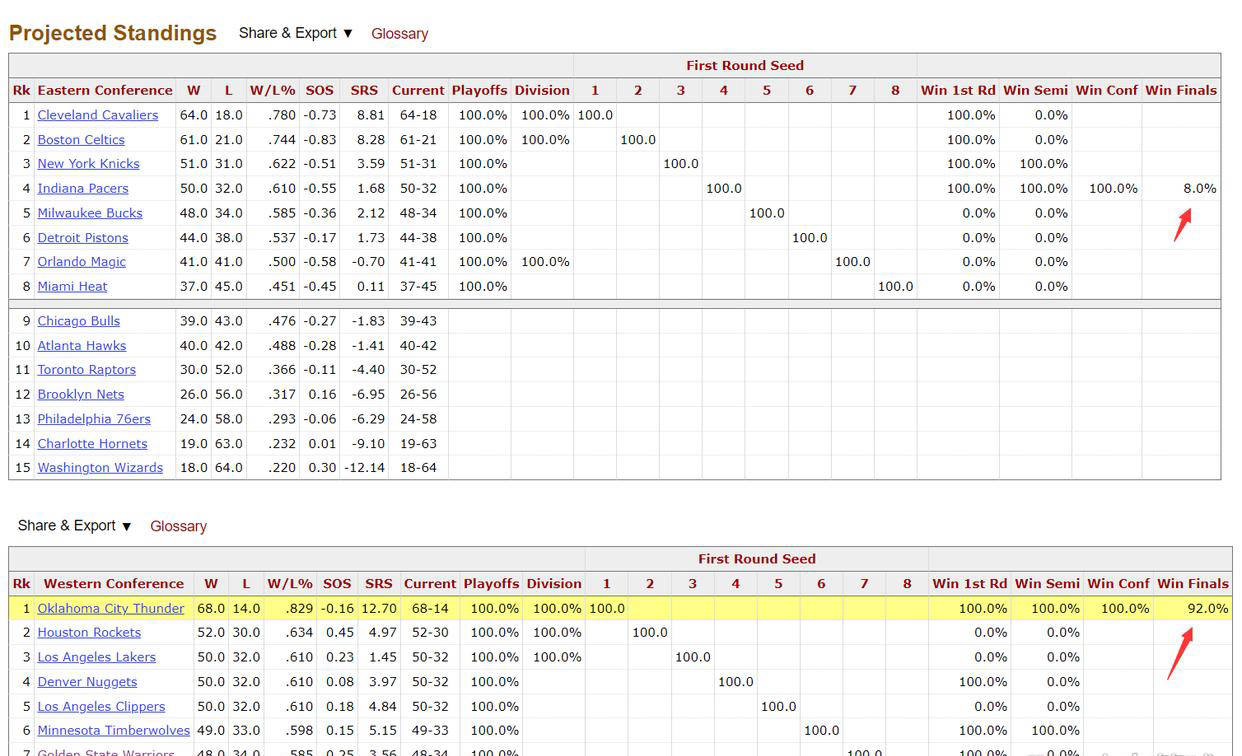Click the Charlotte Hornets link

point(93,444)
